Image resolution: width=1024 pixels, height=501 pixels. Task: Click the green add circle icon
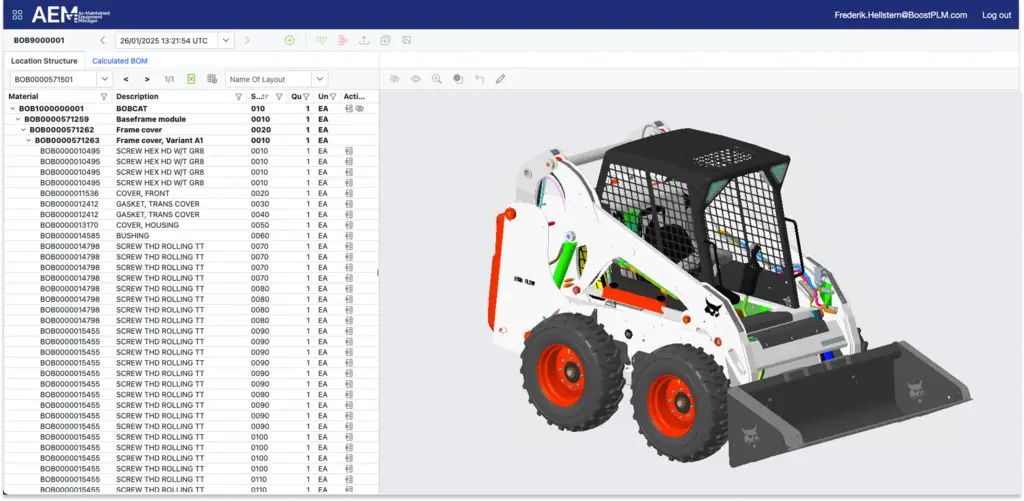pyautogui.click(x=289, y=41)
